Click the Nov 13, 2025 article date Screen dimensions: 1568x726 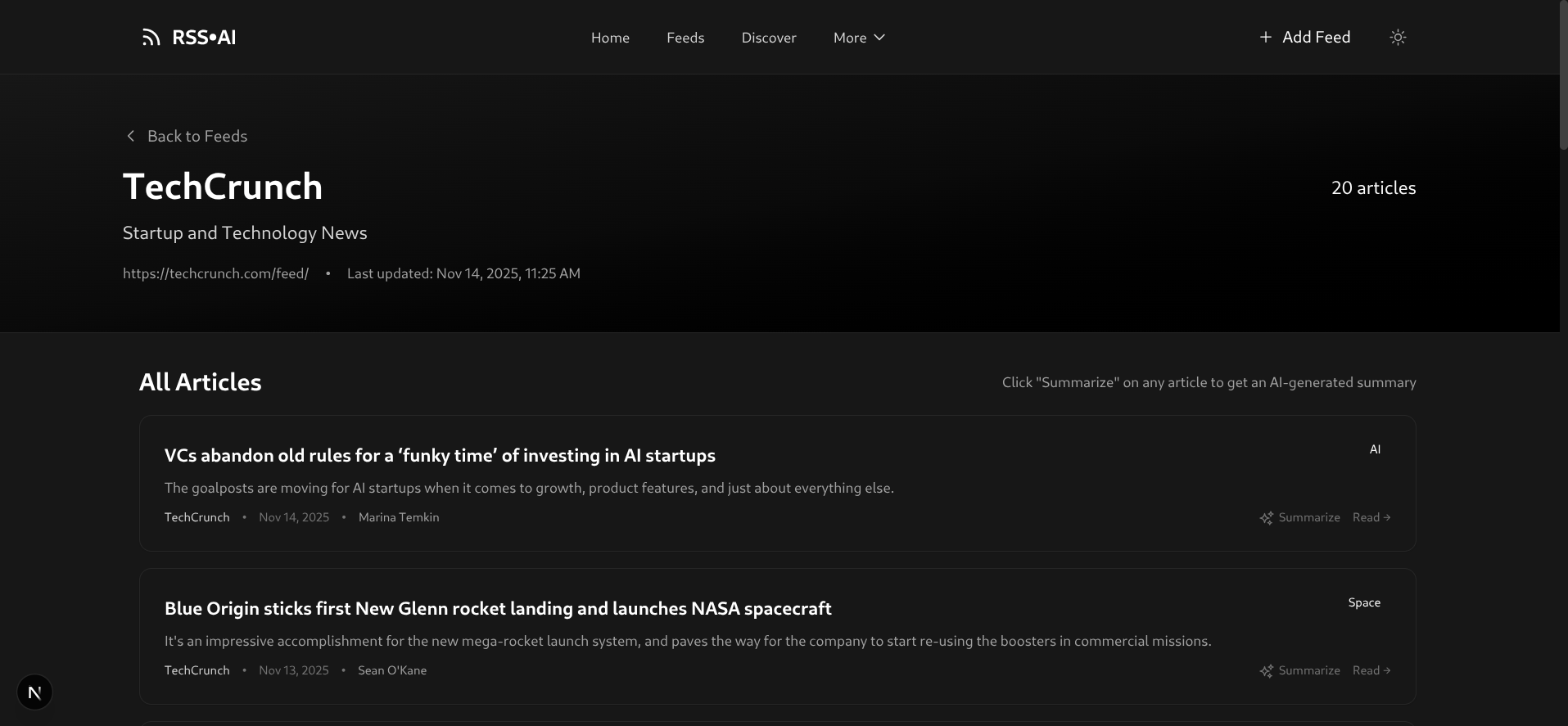pyautogui.click(x=294, y=670)
